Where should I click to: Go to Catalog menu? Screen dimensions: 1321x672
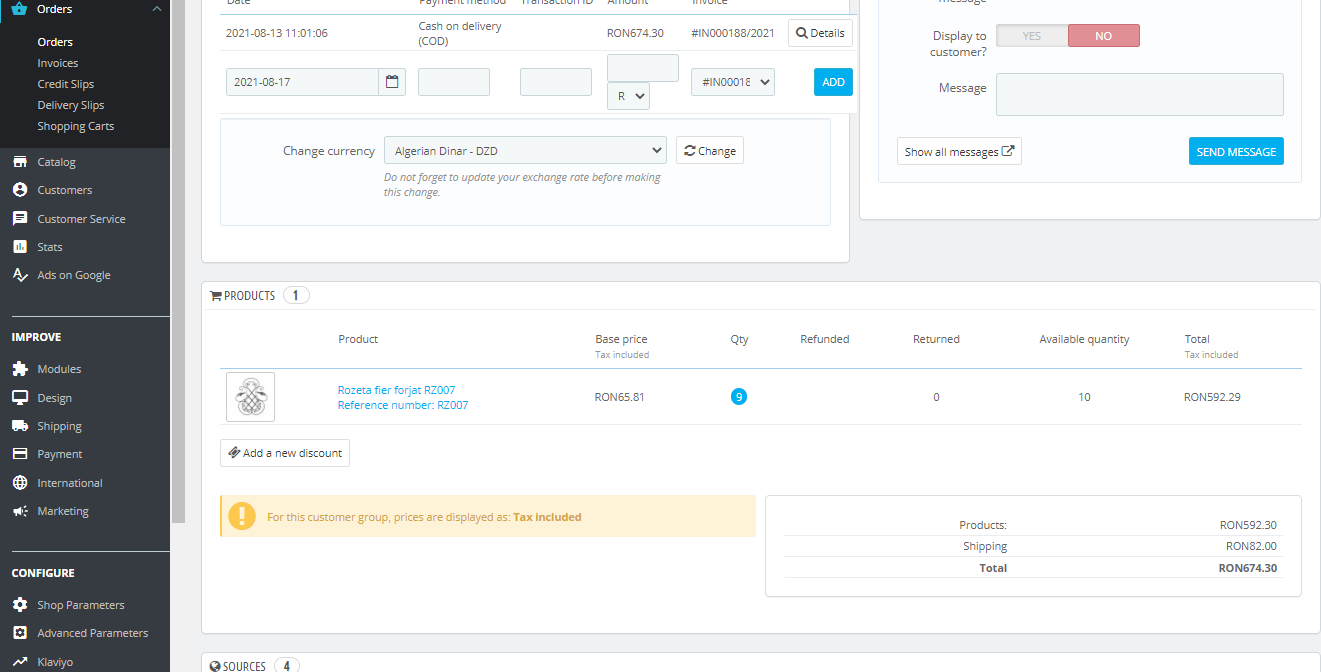pos(57,162)
